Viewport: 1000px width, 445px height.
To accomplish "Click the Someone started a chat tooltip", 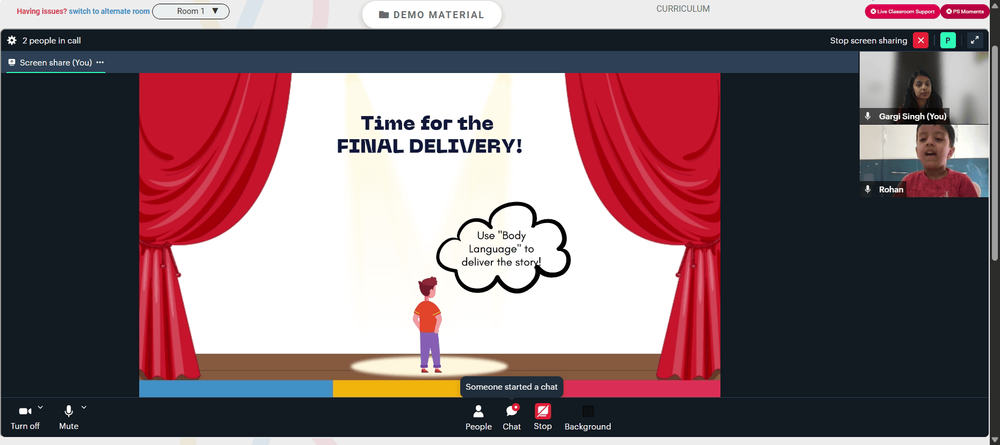I will pyautogui.click(x=511, y=386).
